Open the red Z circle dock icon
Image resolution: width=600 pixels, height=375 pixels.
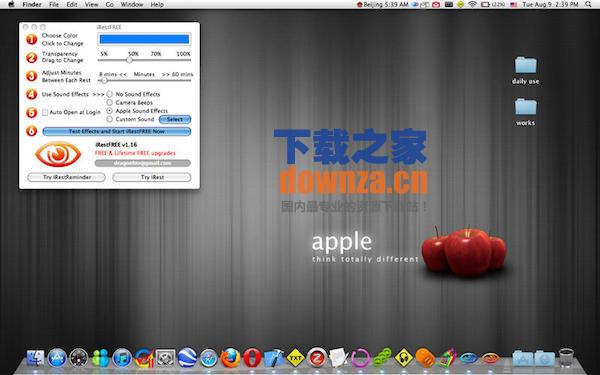point(317,358)
